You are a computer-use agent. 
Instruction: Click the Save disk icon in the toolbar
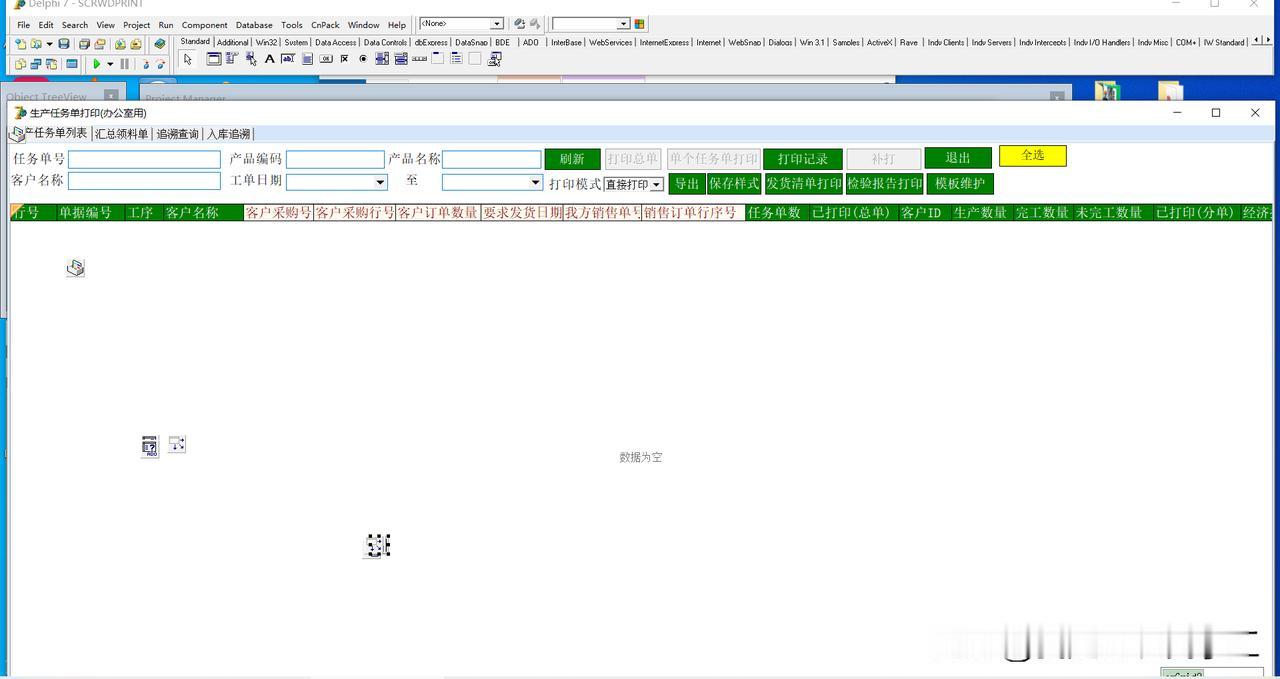(x=64, y=44)
